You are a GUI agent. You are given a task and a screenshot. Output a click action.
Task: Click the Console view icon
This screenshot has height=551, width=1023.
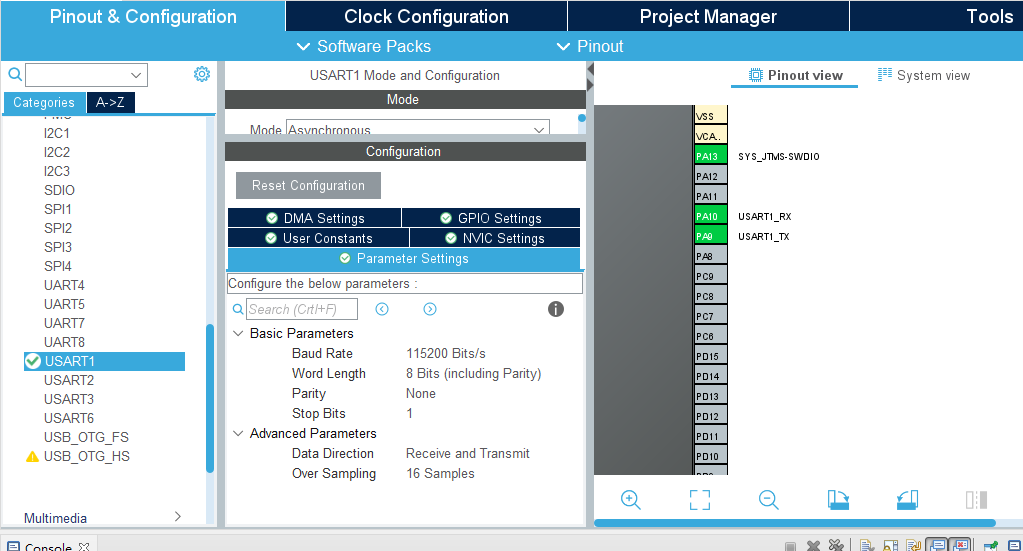click(x=13, y=546)
